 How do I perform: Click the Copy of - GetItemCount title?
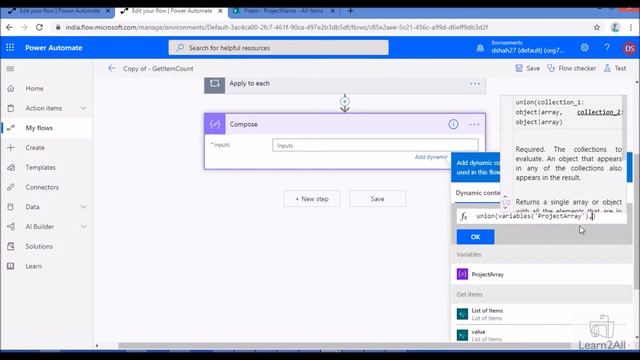tap(158, 69)
